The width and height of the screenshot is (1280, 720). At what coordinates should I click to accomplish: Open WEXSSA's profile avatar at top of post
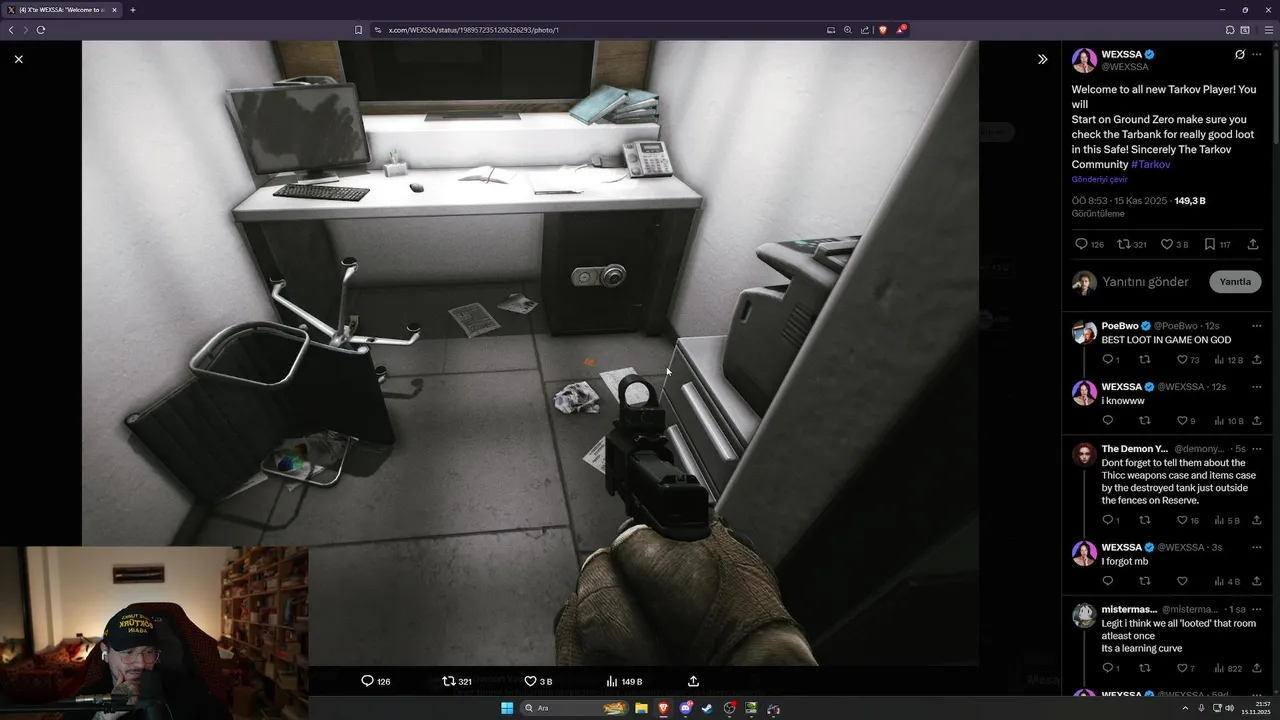(x=1084, y=60)
